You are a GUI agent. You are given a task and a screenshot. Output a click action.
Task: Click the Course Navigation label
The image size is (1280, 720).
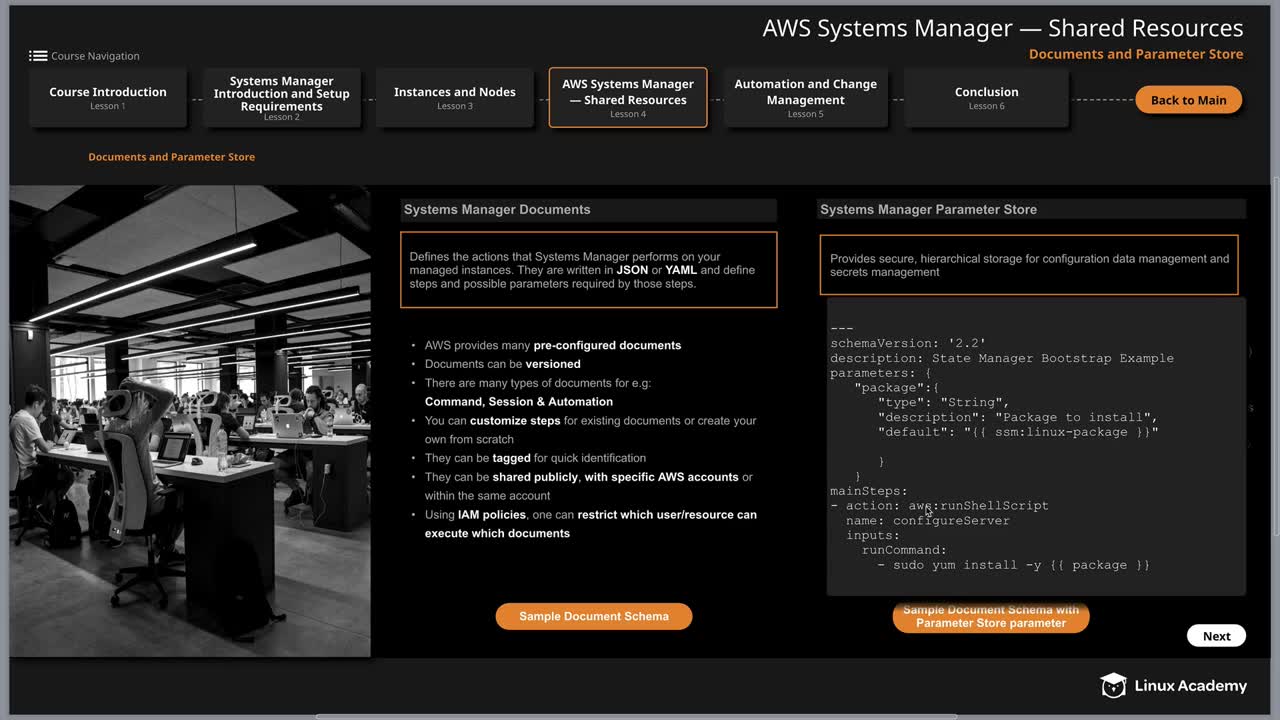pos(95,56)
